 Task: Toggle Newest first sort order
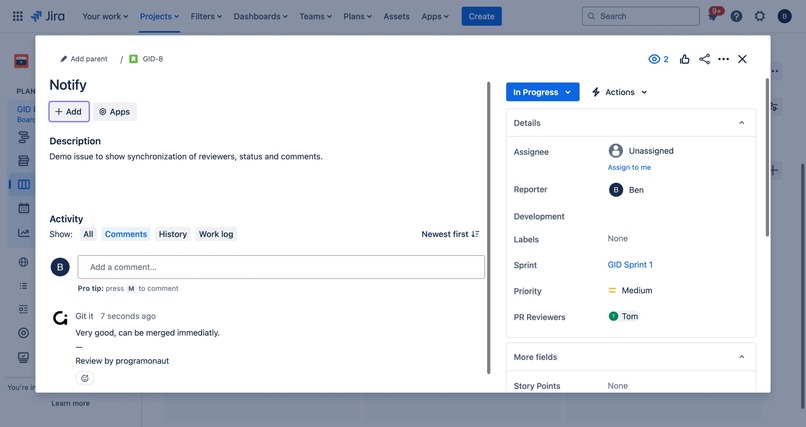(x=450, y=234)
